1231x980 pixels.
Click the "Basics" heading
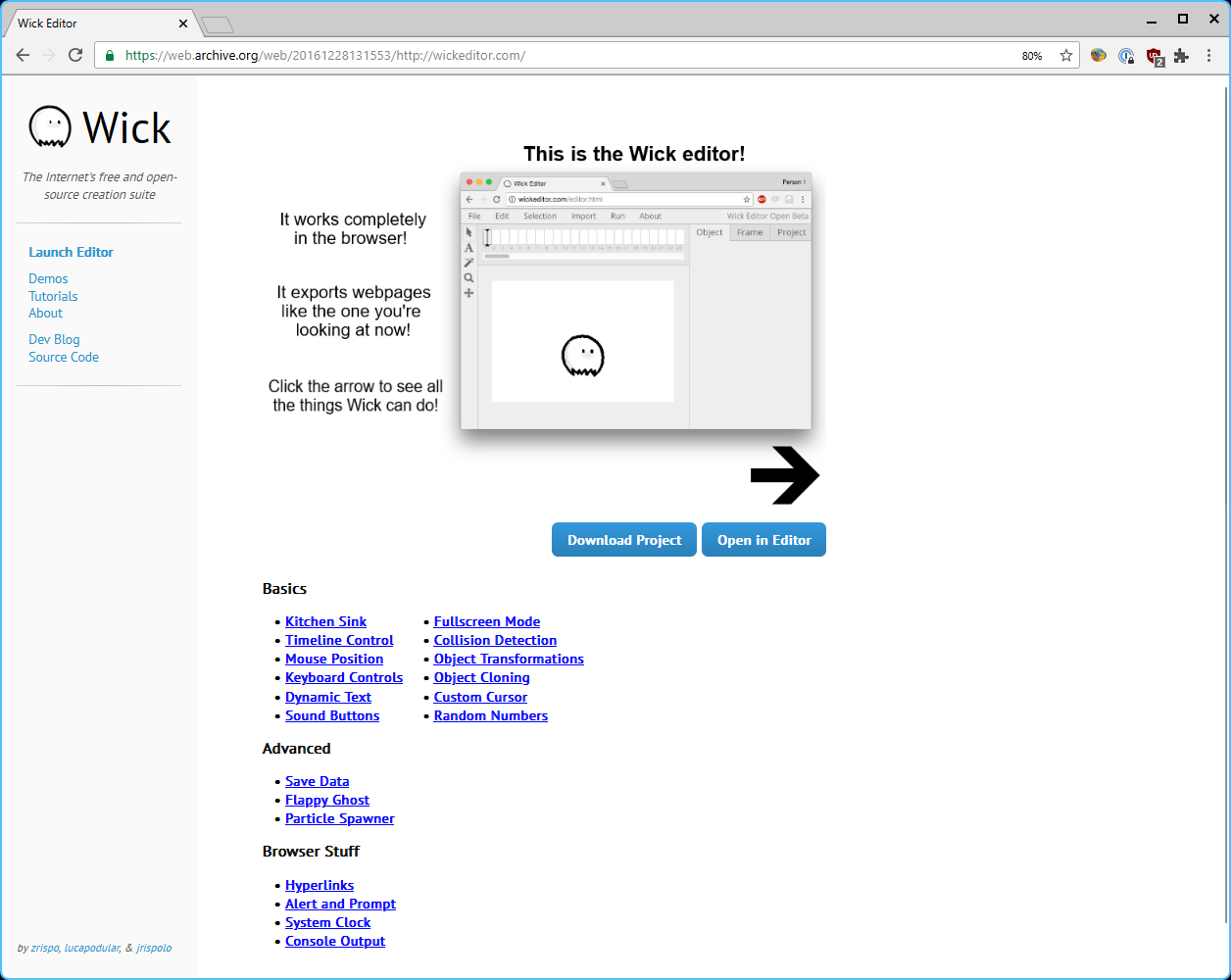point(284,589)
